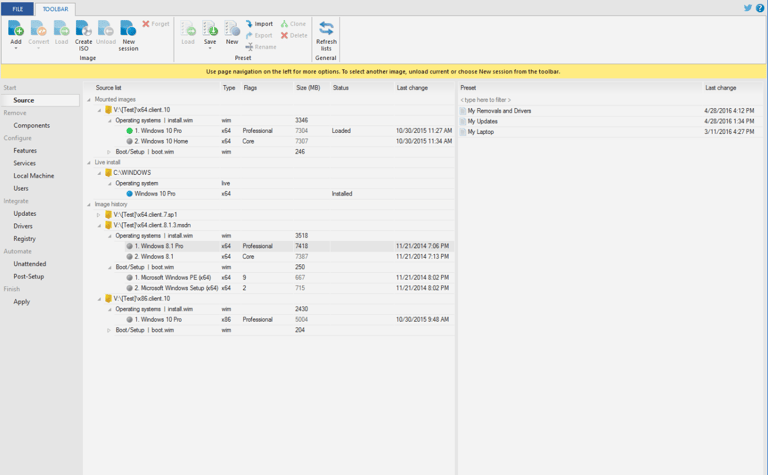768x475 pixels.
Task: Open the FILE tab
Action: tap(18, 9)
